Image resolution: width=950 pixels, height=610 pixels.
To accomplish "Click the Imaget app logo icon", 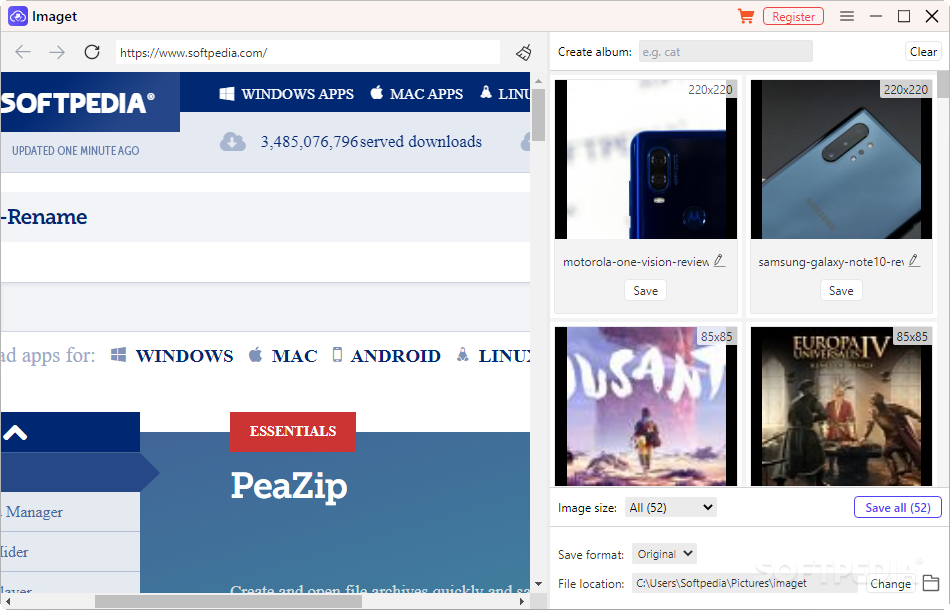I will point(18,16).
